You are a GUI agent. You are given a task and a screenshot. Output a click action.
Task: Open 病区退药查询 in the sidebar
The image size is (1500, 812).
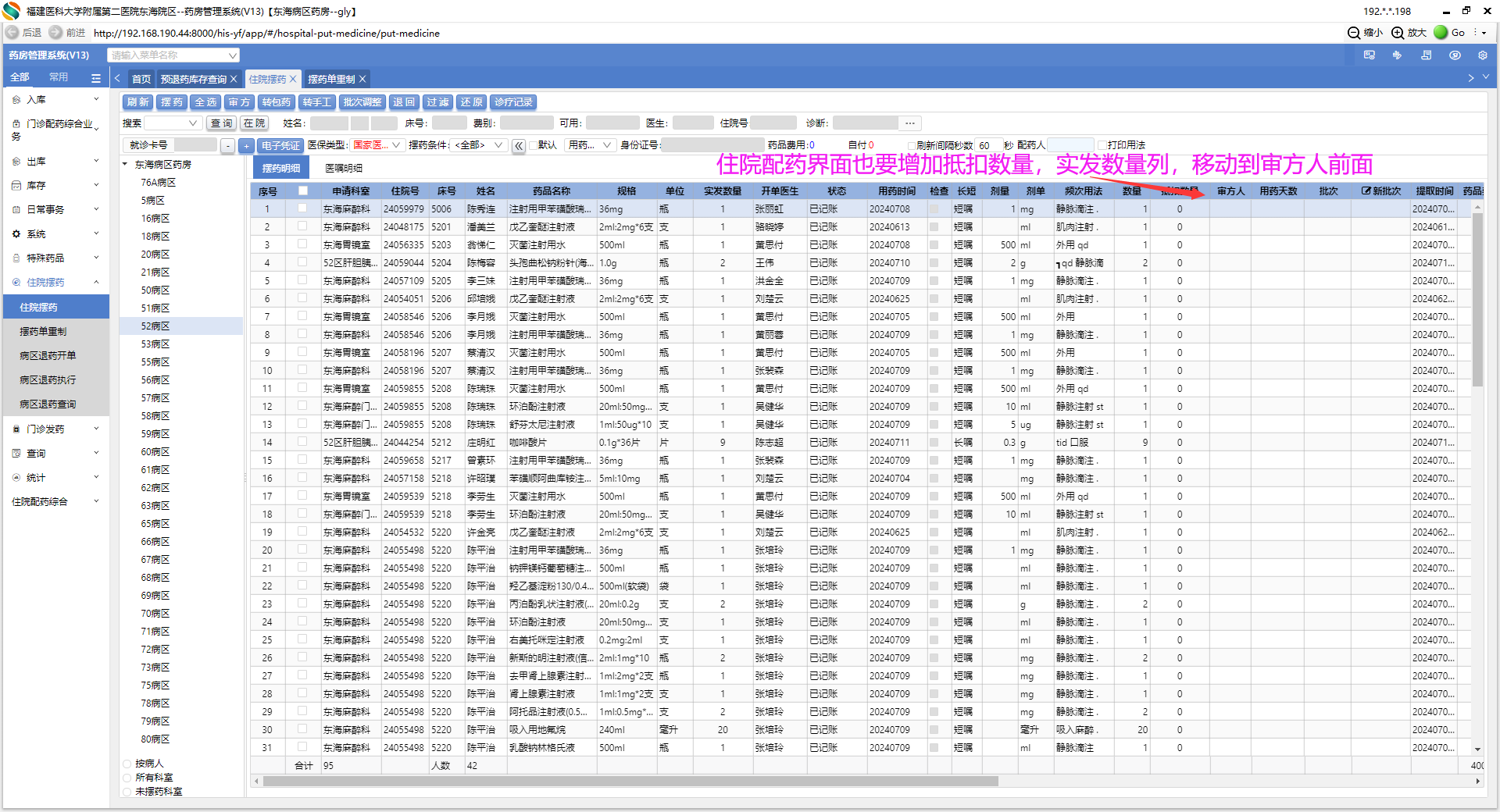48,404
